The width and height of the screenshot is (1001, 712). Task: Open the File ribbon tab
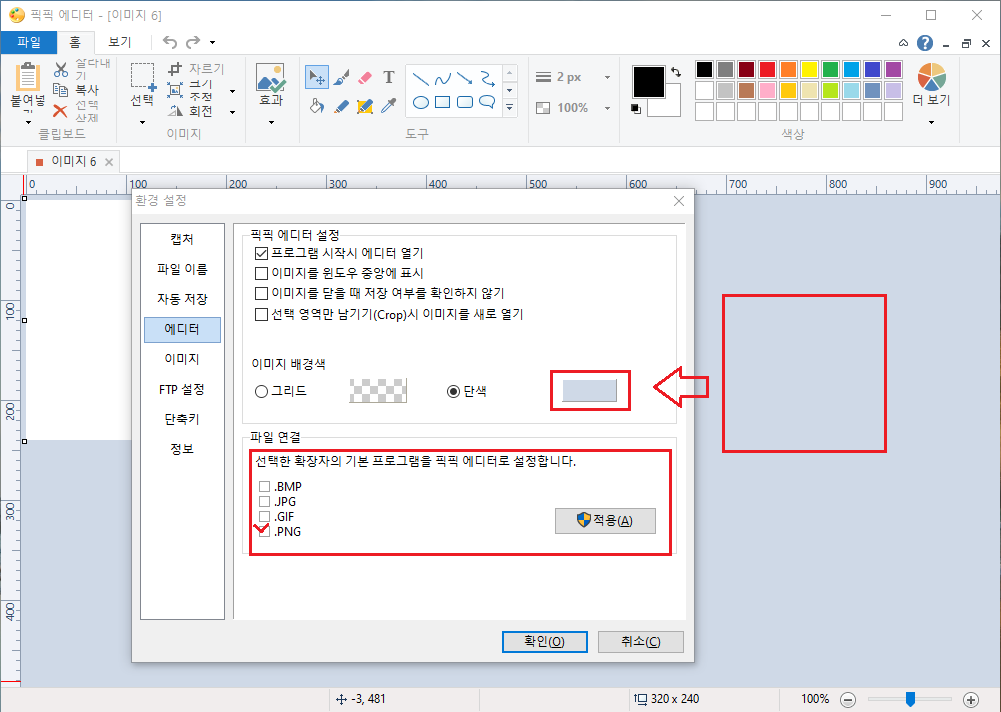coord(29,42)
